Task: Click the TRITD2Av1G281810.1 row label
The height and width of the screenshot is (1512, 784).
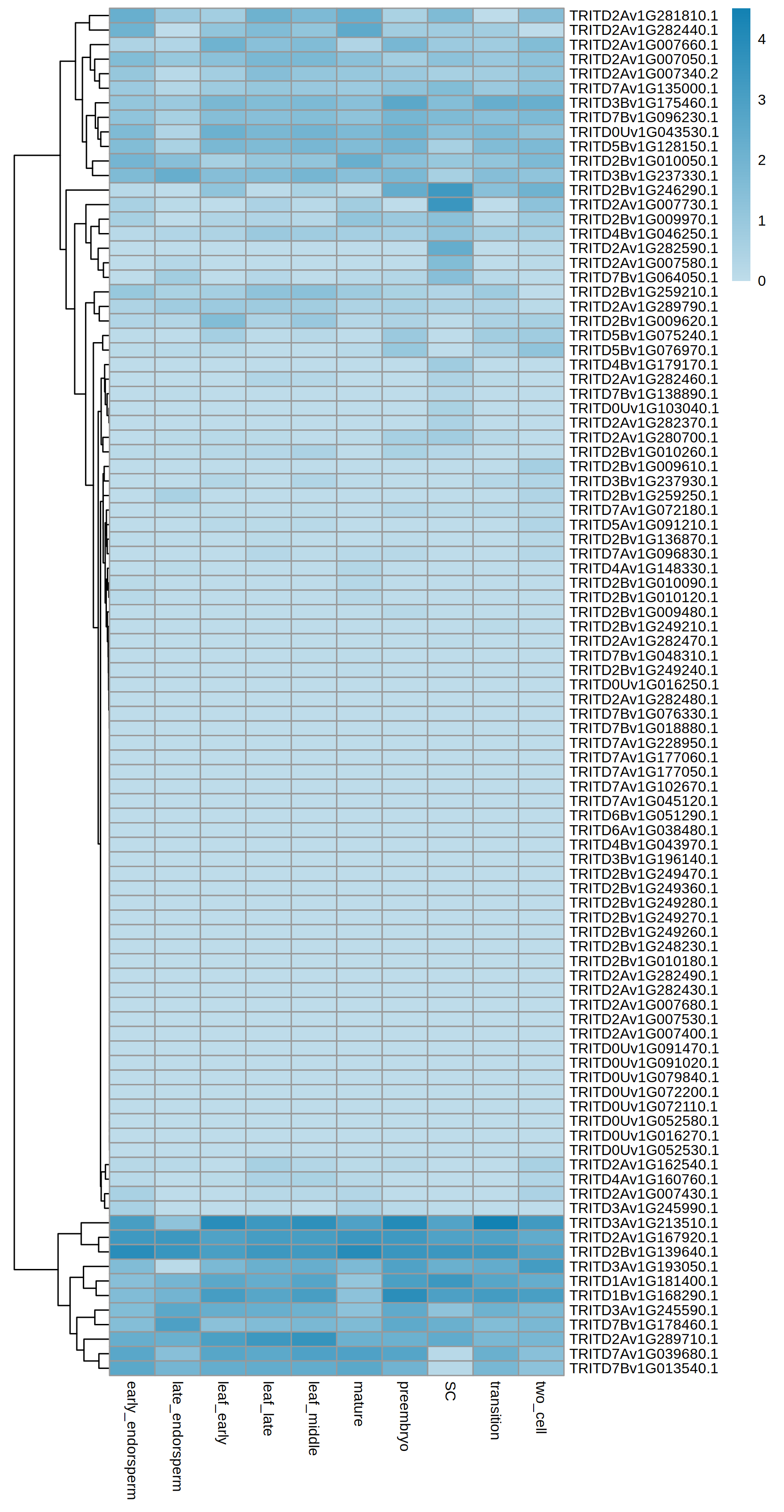Action: pyautogui.click(x=643, y=16)
